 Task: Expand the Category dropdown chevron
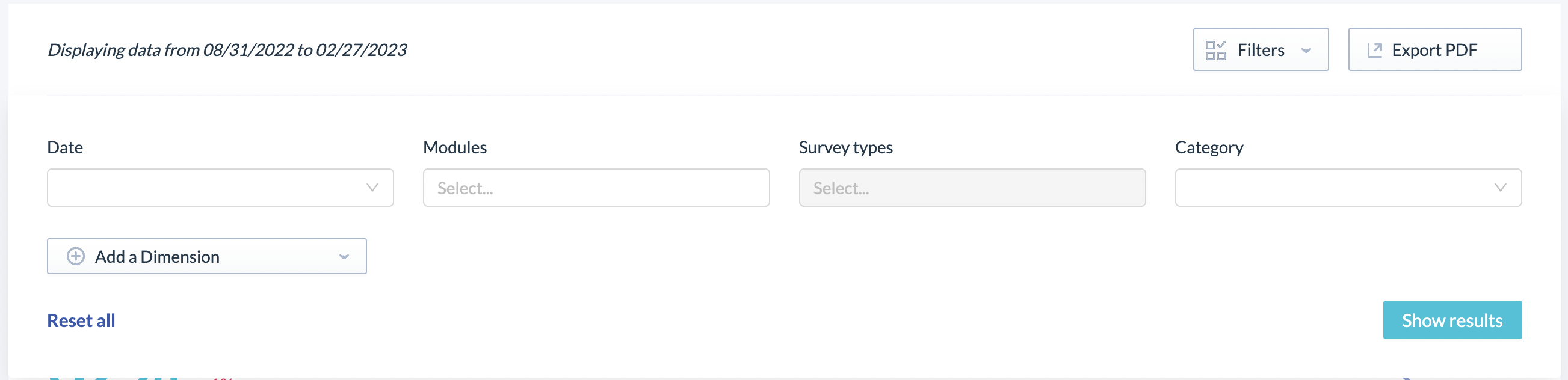[x=1500, y=187]
